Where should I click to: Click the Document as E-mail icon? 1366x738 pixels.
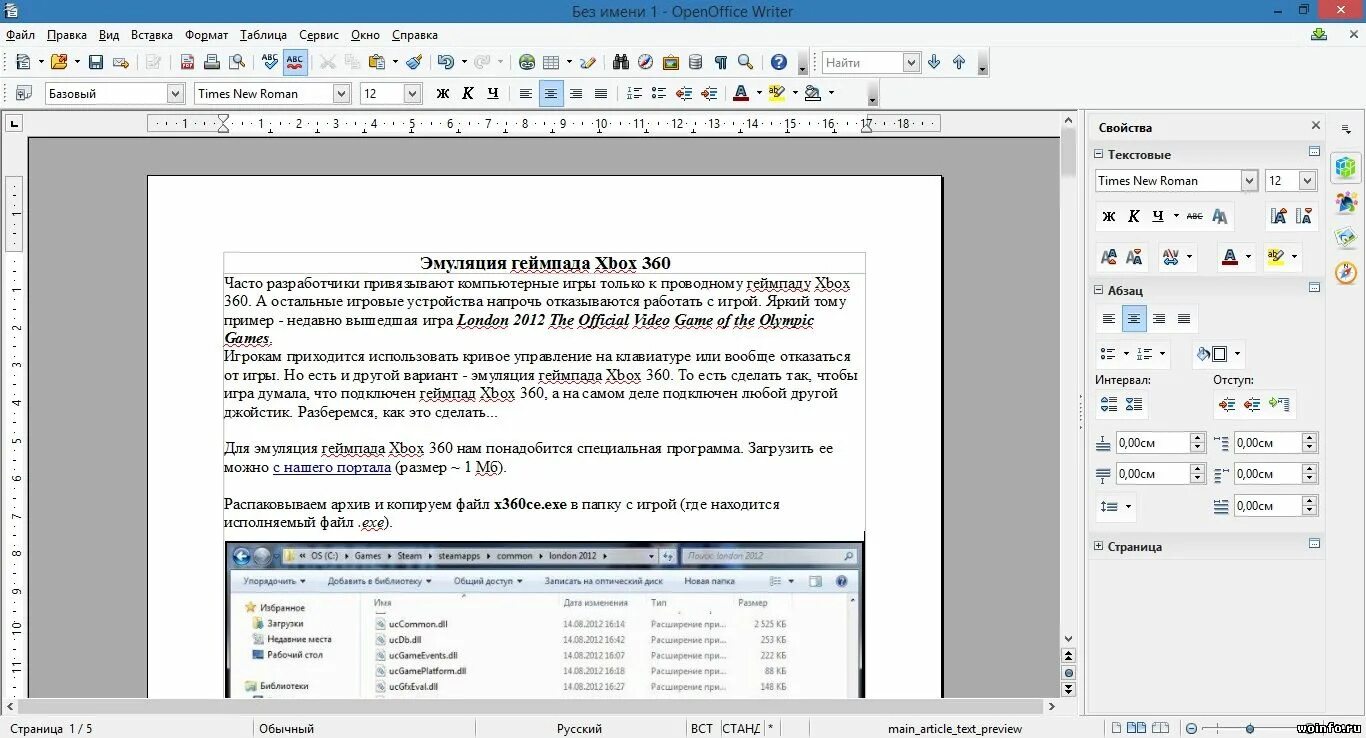click(121, 62)
